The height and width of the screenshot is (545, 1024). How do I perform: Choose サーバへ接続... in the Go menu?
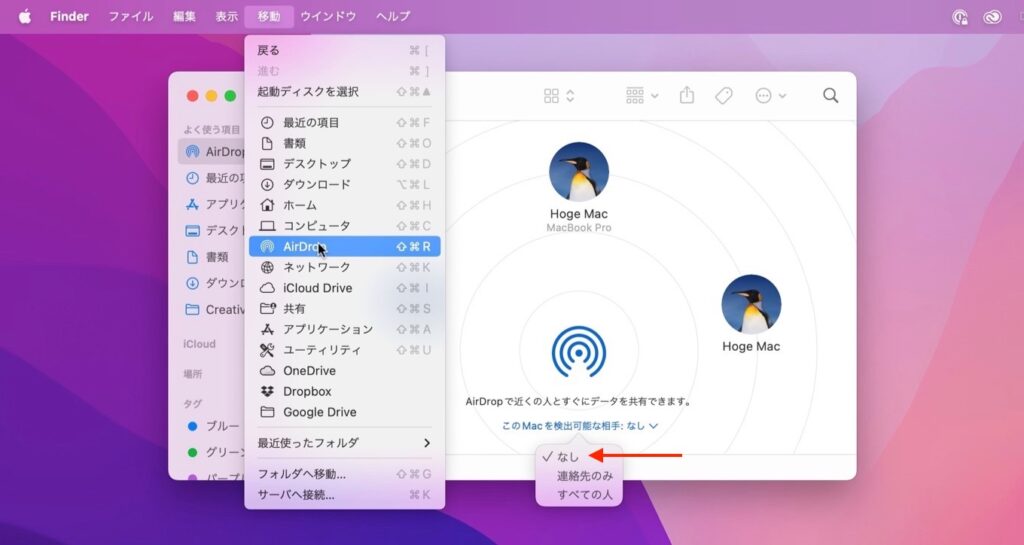tap(344, 495)
